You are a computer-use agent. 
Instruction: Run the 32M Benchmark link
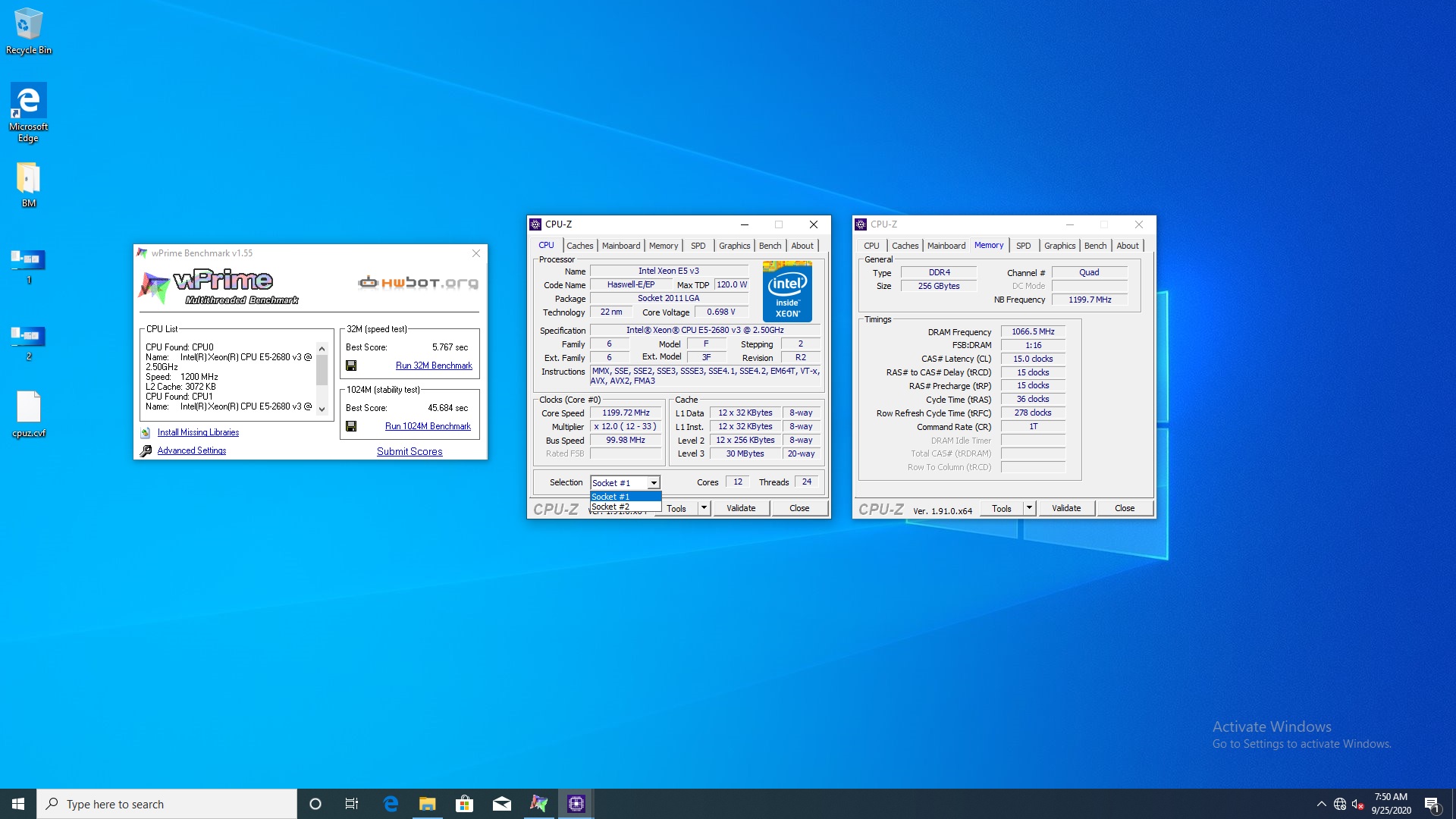coord(434,366)
